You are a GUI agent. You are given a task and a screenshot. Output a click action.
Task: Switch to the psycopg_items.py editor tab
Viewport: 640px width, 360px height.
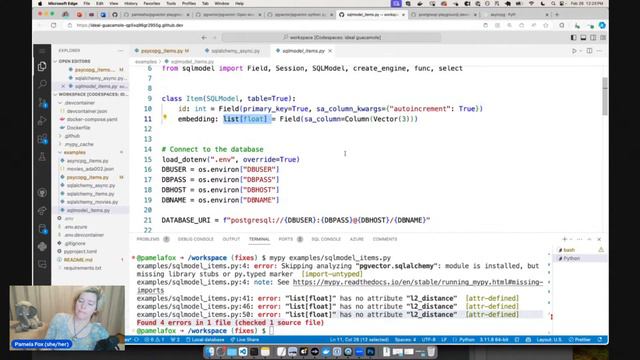coord(162,51)
